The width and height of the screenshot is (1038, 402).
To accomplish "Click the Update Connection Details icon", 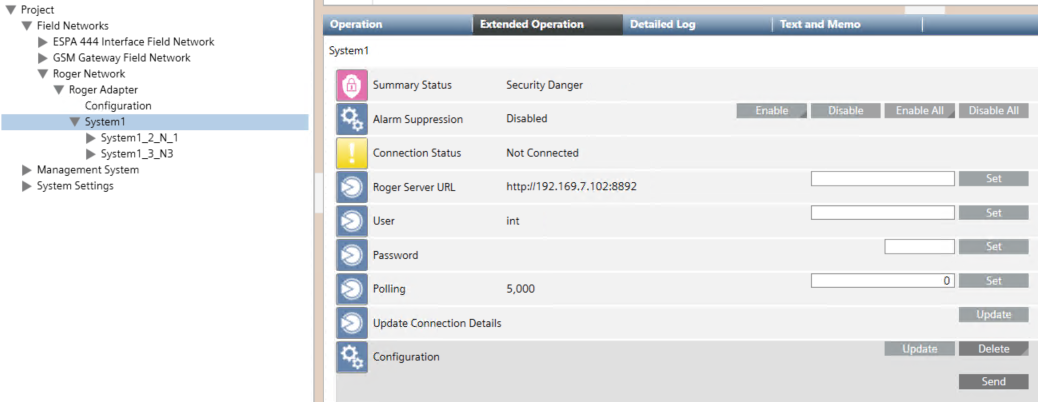I will pyautogui.click(x=351, y=323).
